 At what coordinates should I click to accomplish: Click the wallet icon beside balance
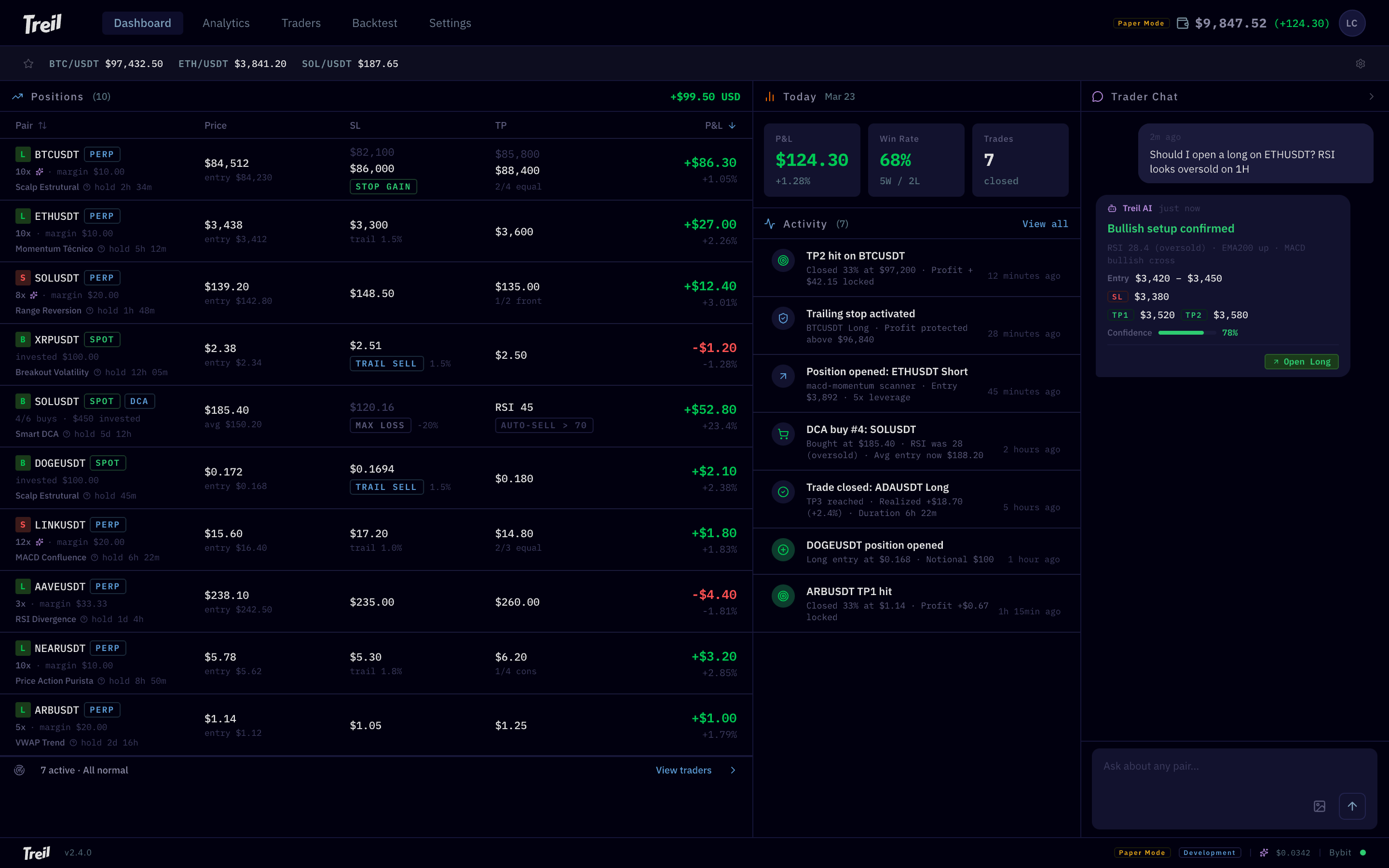[x=1183, y=23]
